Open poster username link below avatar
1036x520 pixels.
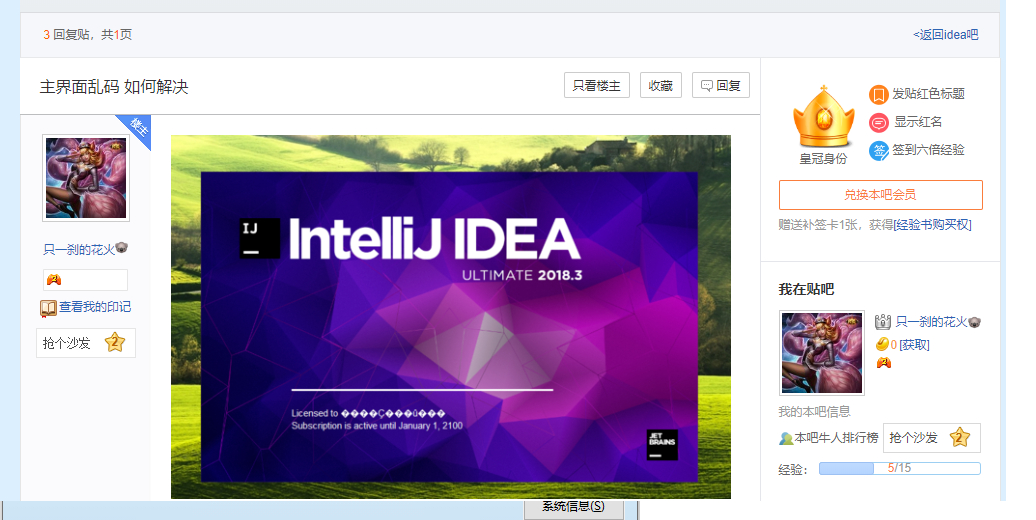click(x=79, y=249)
